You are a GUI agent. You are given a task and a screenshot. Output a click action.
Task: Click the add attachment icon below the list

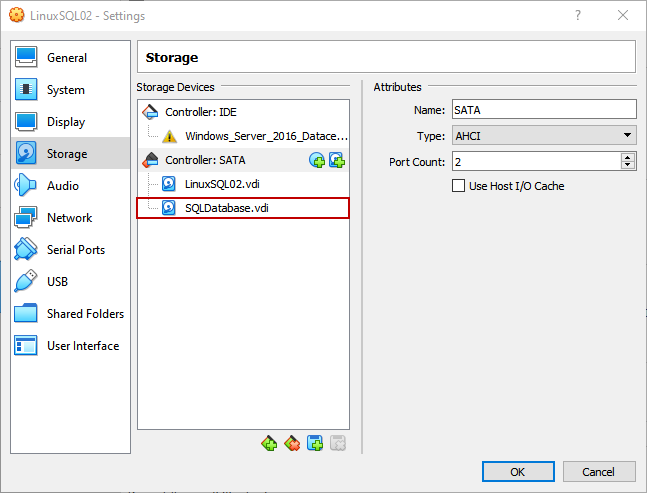[315, 443]
